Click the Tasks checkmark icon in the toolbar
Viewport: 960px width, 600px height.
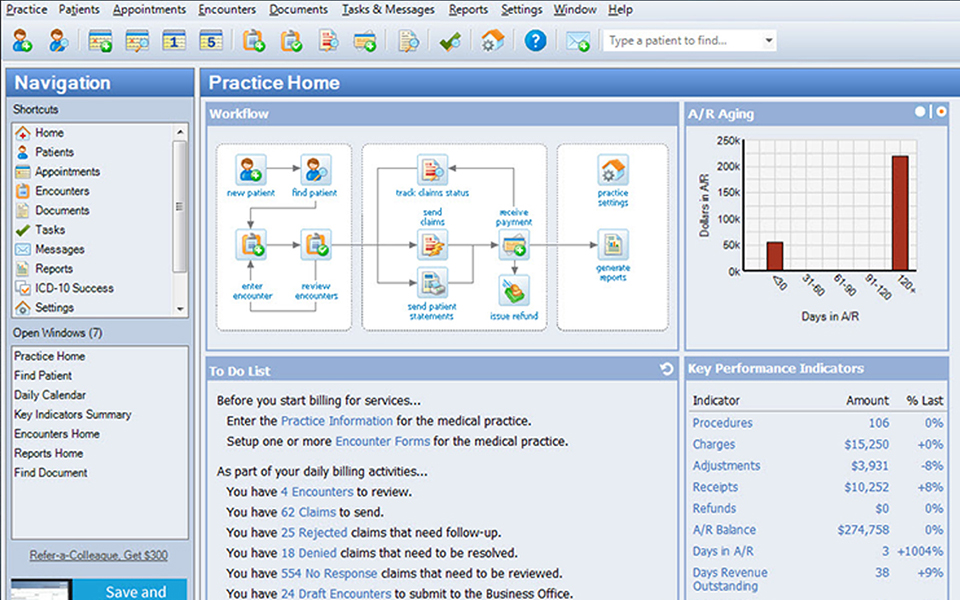449,41
